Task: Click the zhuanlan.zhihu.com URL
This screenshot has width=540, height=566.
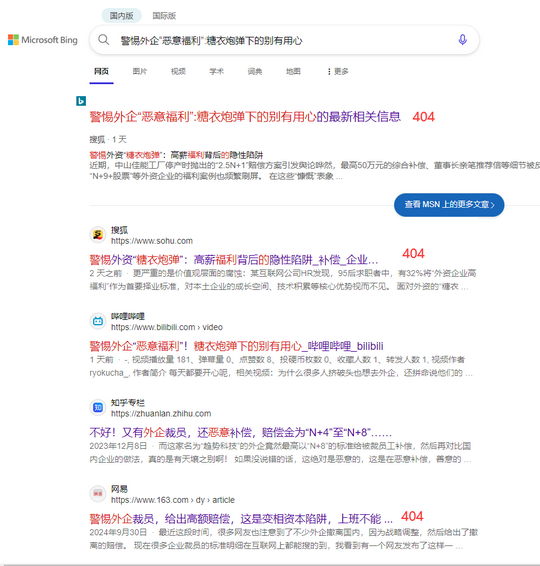Action: [161, 413]
